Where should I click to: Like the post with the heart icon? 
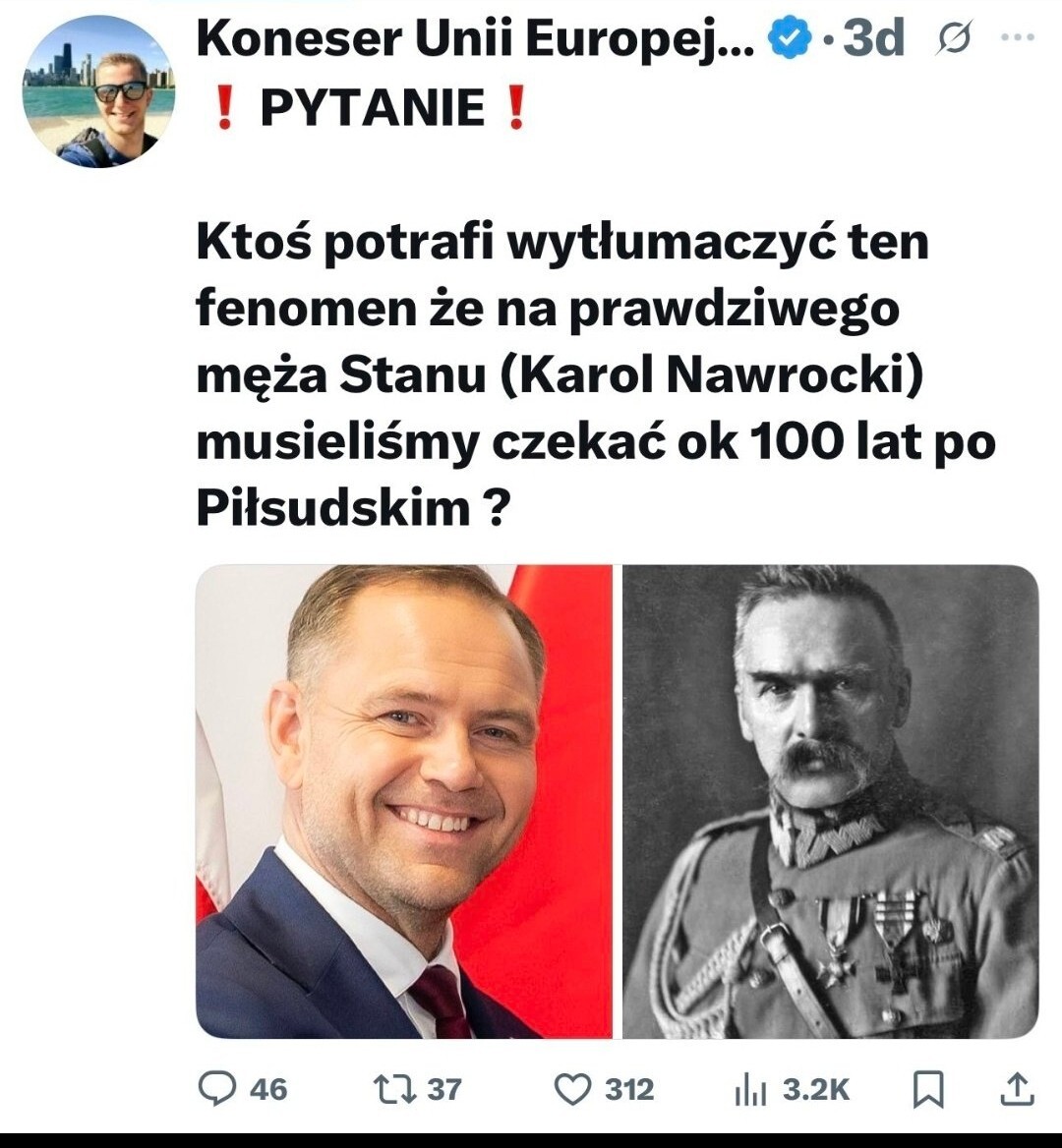coord(572,1088)
